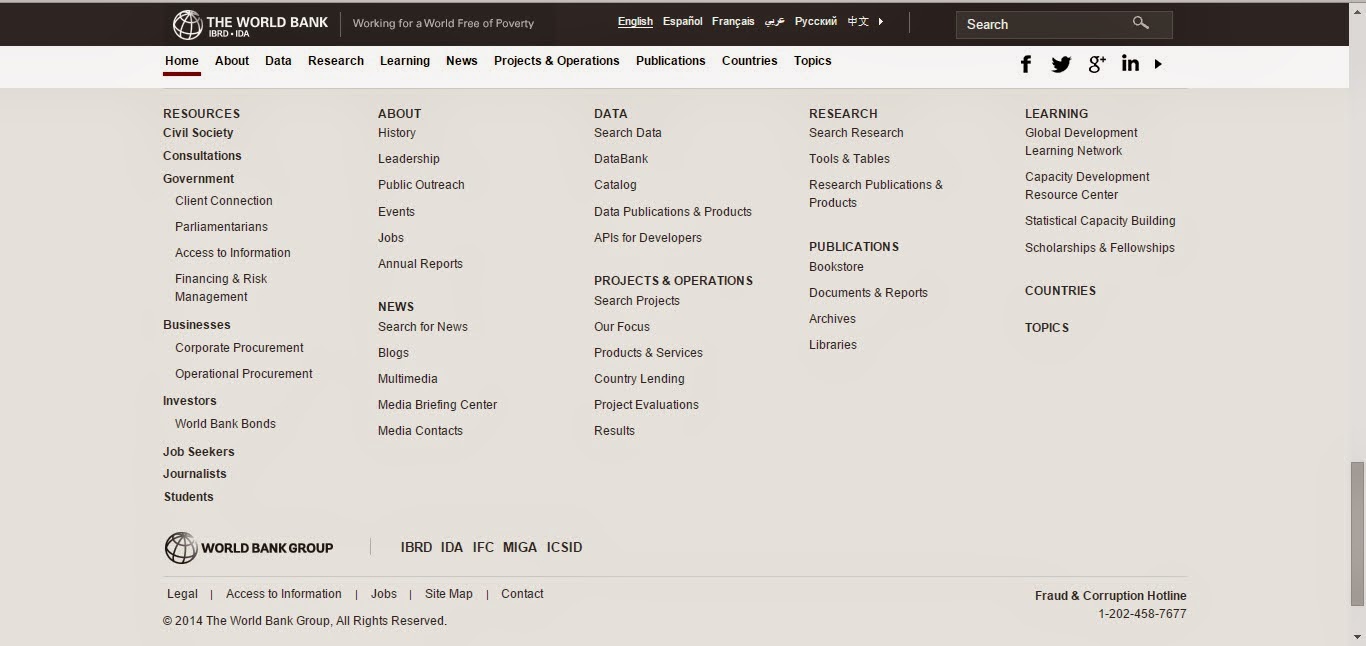This screenshot has width=1366, height=646.
Task: Open the Topics menu item
Action: click(813, 61)
